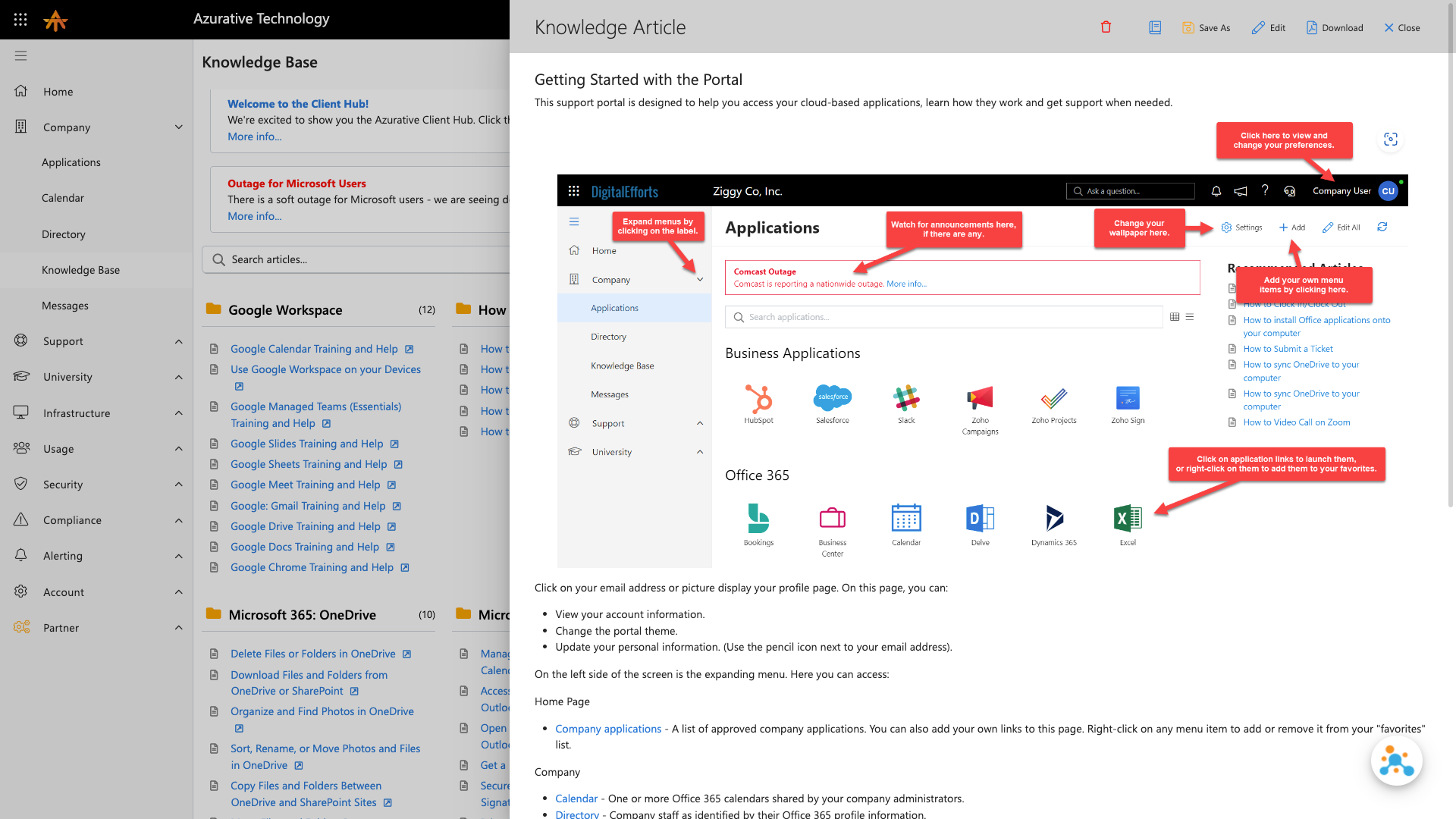Expand the Compliance menu chevron
Image resolution: width=1456 pixels, height=819 pixels.
(179, 520)
